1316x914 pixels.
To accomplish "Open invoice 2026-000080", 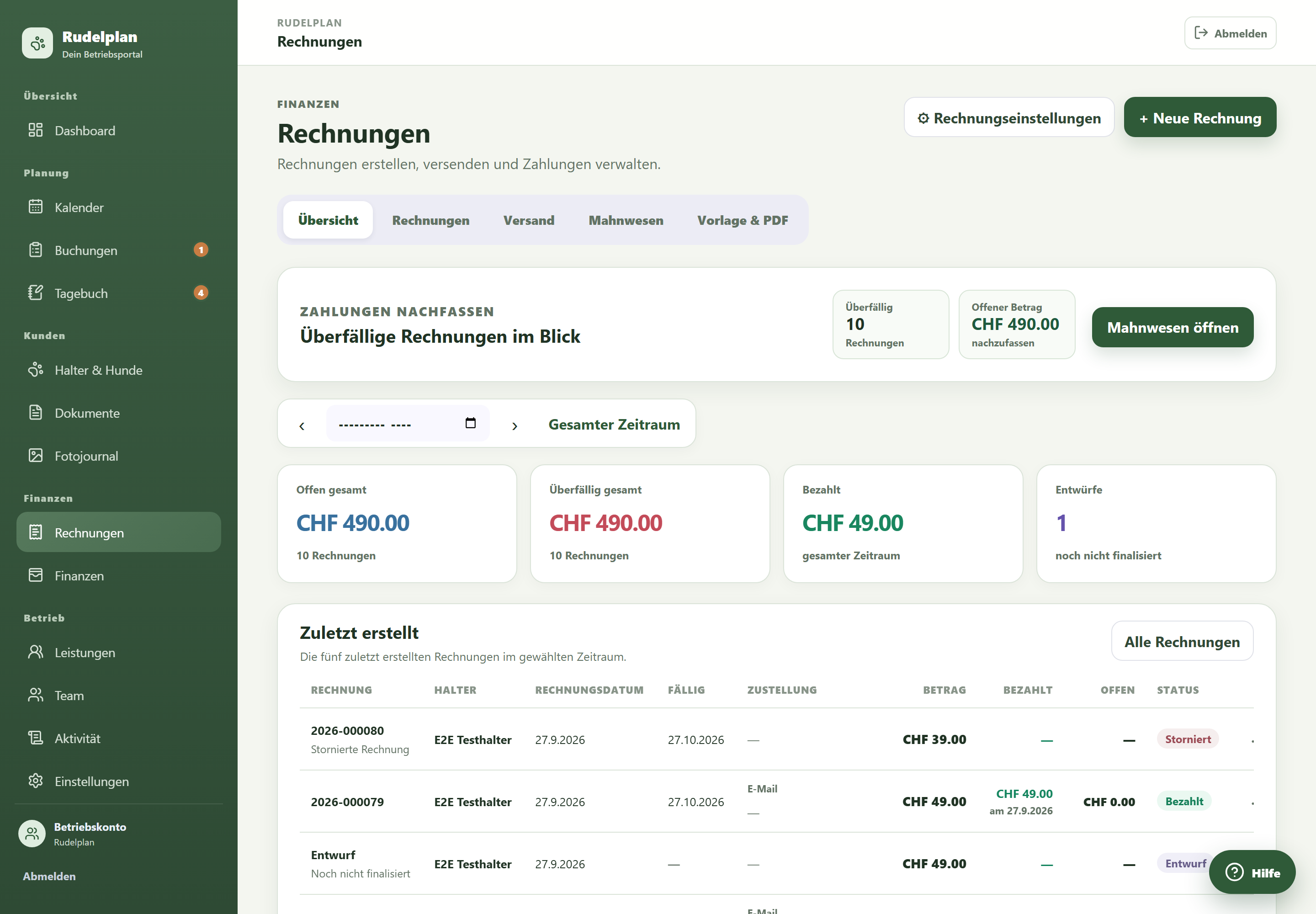I will click(x=347, y=731).
